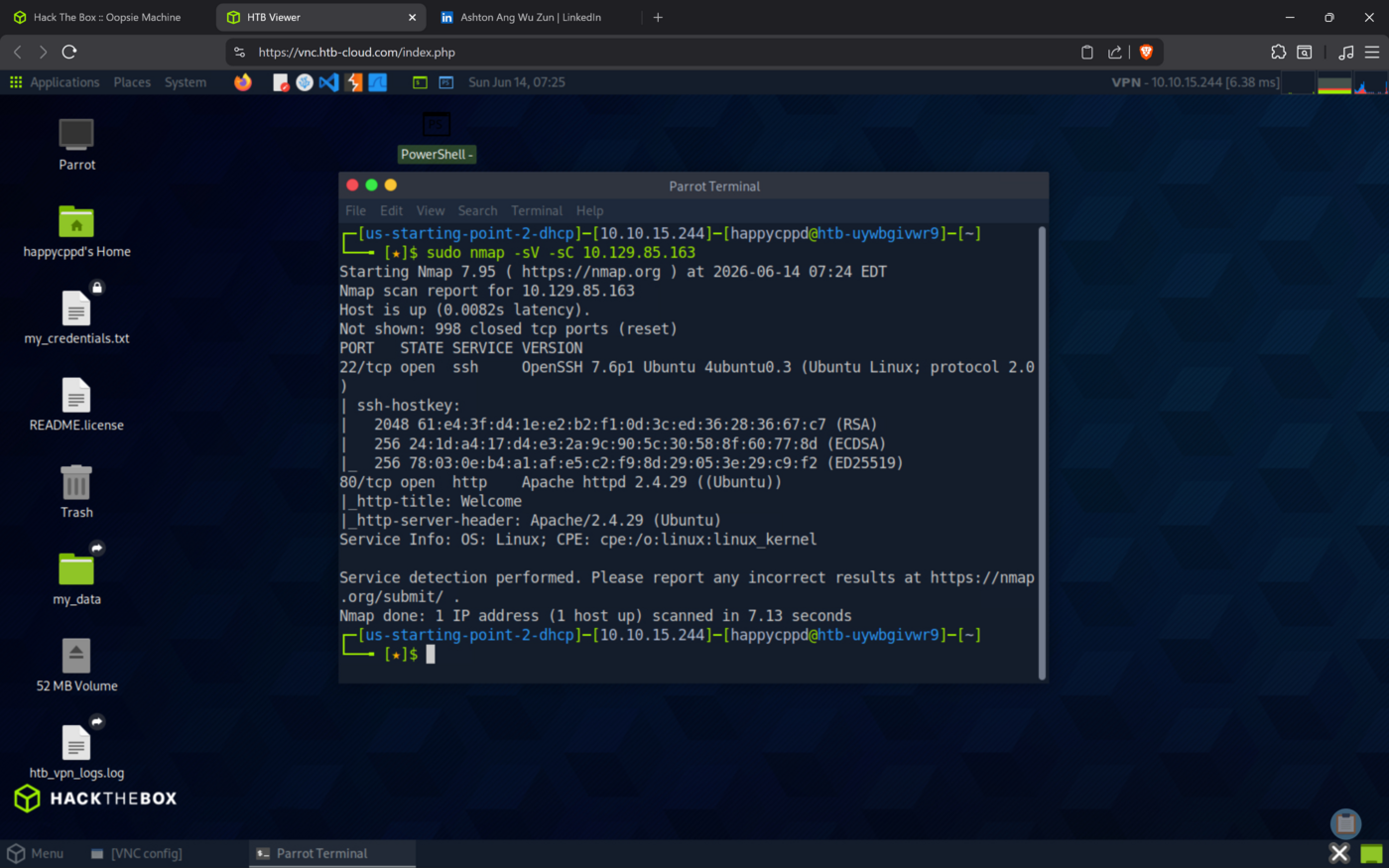1389x868 pixels.
Task: Click the '80/tcp open http' line
Action: (561, 482)
